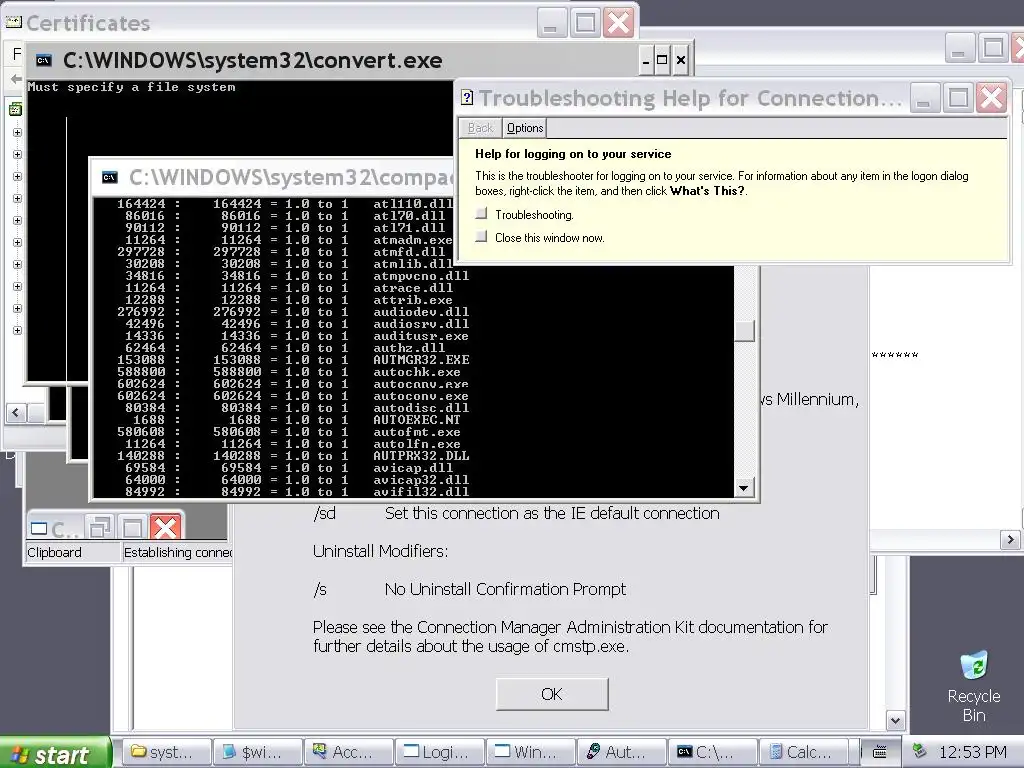
Task: Maximize the Troubleshooting Help window
Action: click(958, 99)
